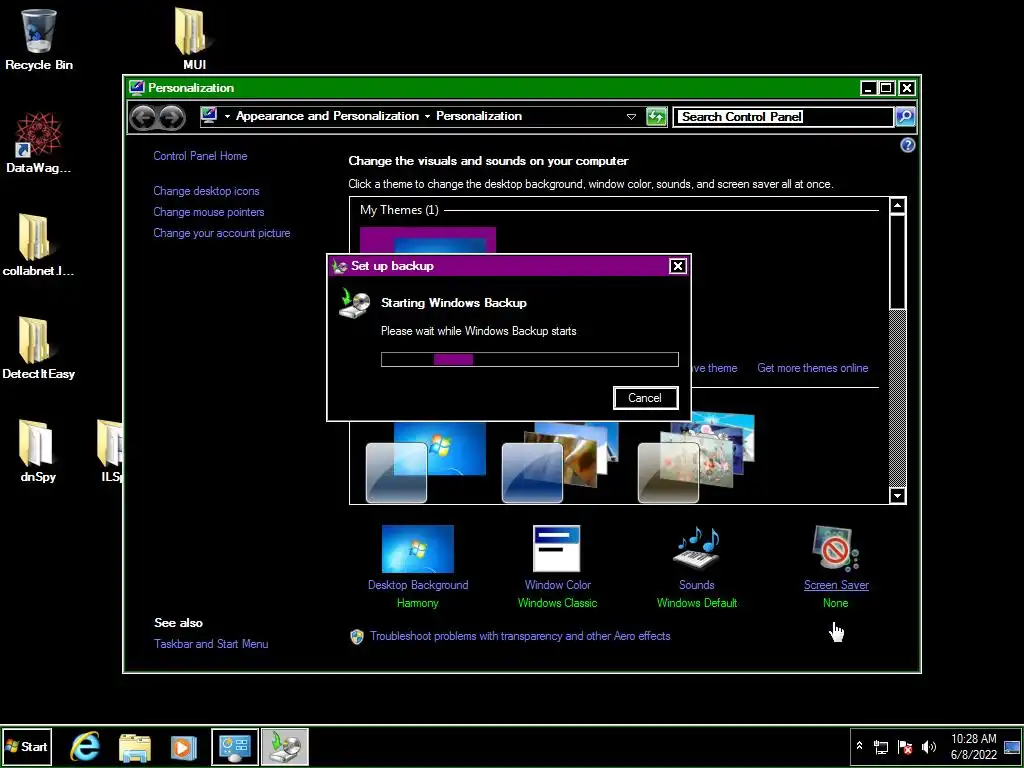Viewport: 1024px width, 768px height.
Task: Switch to Windows Backup taskbar button
Action: (285, 746)
